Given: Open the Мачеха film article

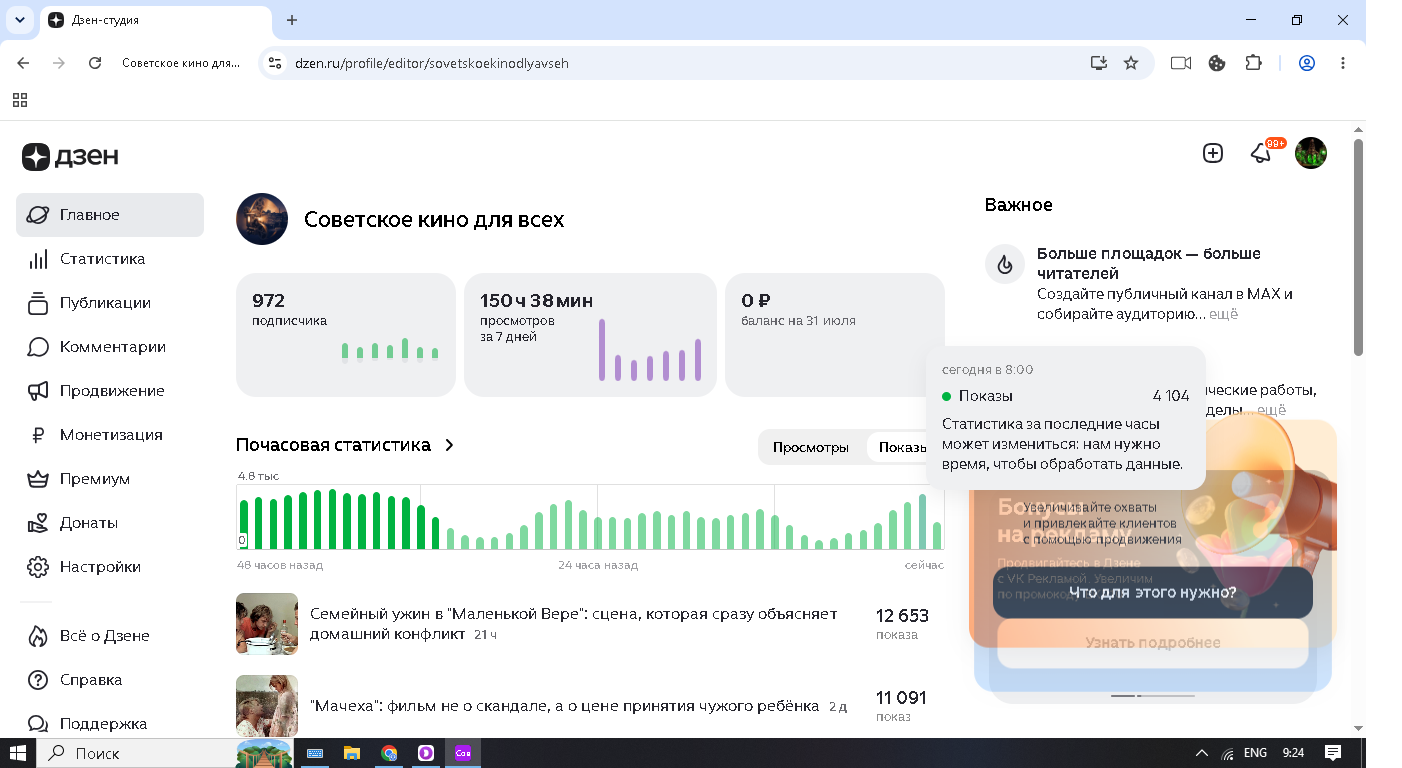Looking at the screenshot, I should tap(565, 706).
